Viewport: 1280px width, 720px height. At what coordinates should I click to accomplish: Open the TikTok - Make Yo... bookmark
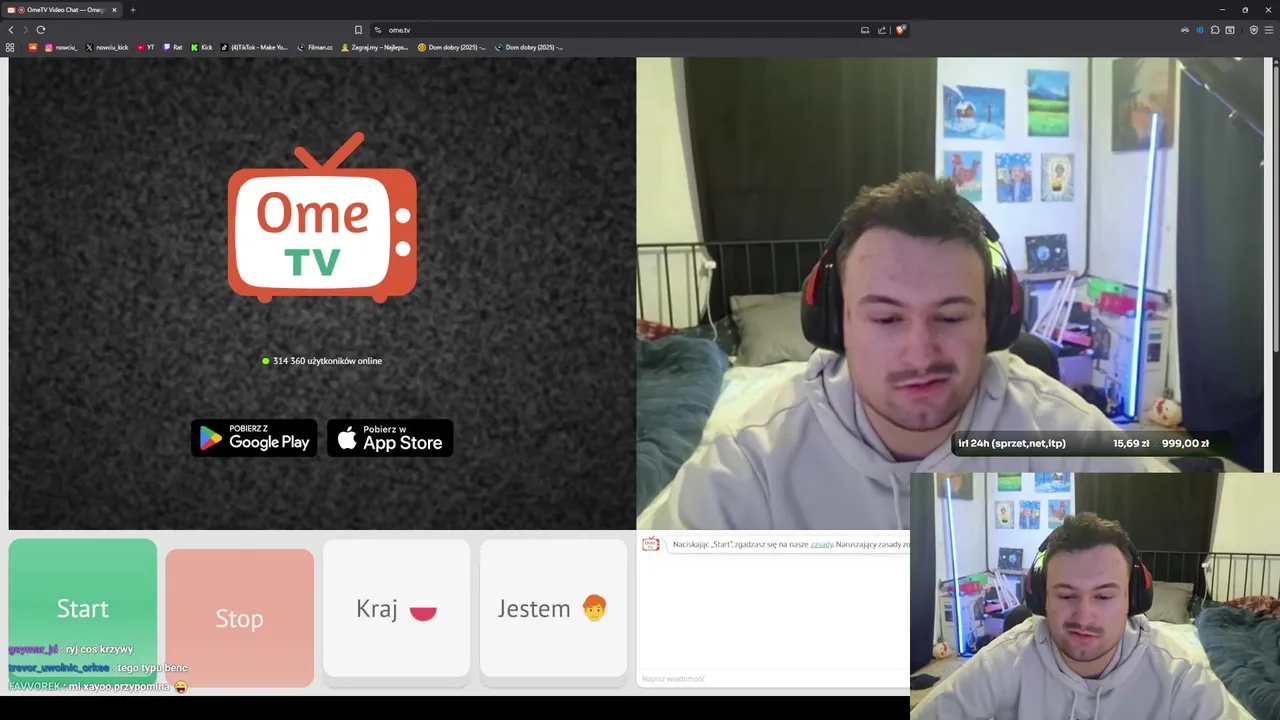(254, 47)
